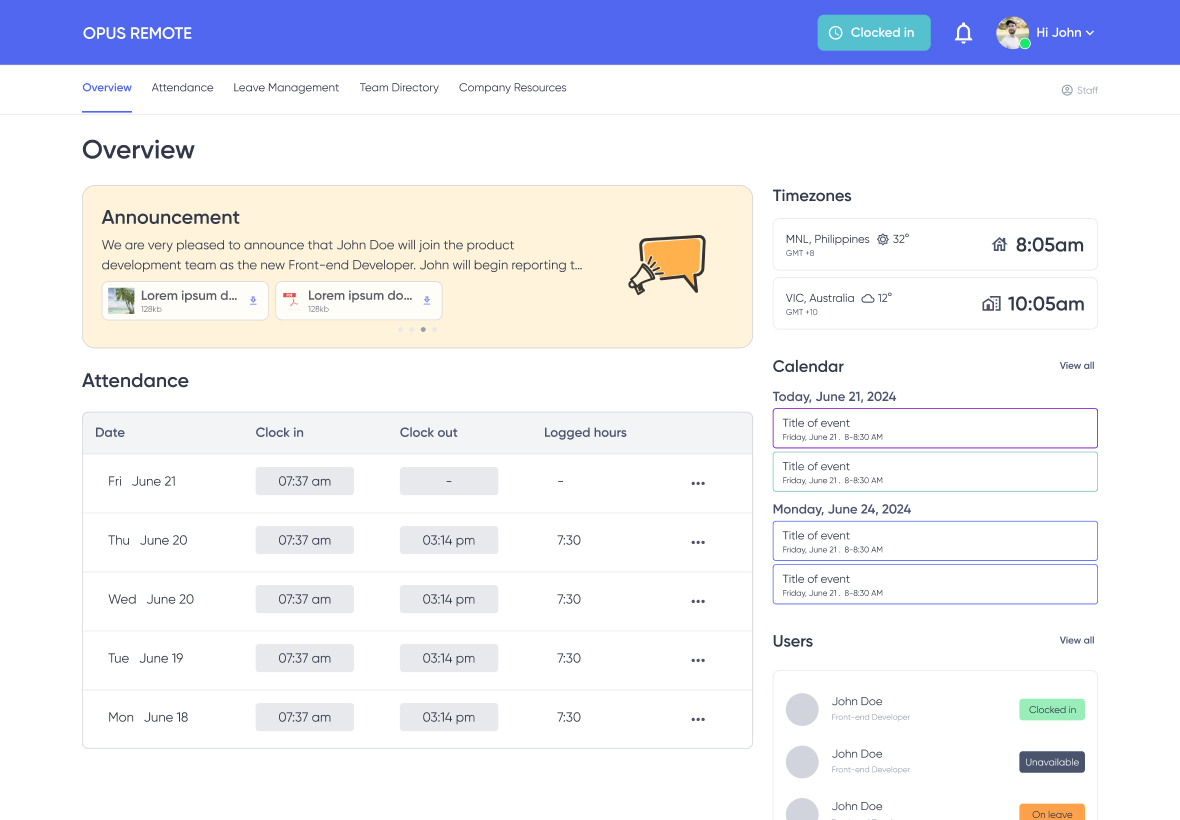This screenshot has height=820, width=1180.
Task: Click the notification bell icon
Action: click(x=963, y=33)
